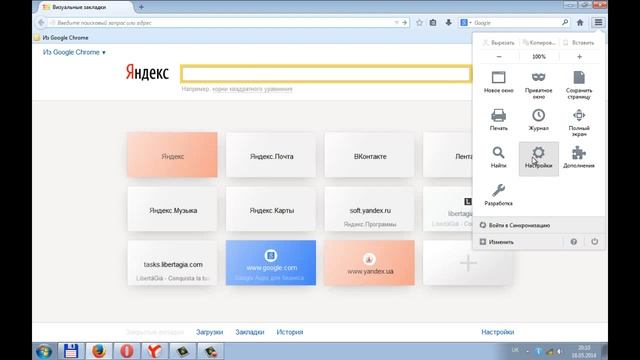Click the Yandex search input field

(326, 74)
